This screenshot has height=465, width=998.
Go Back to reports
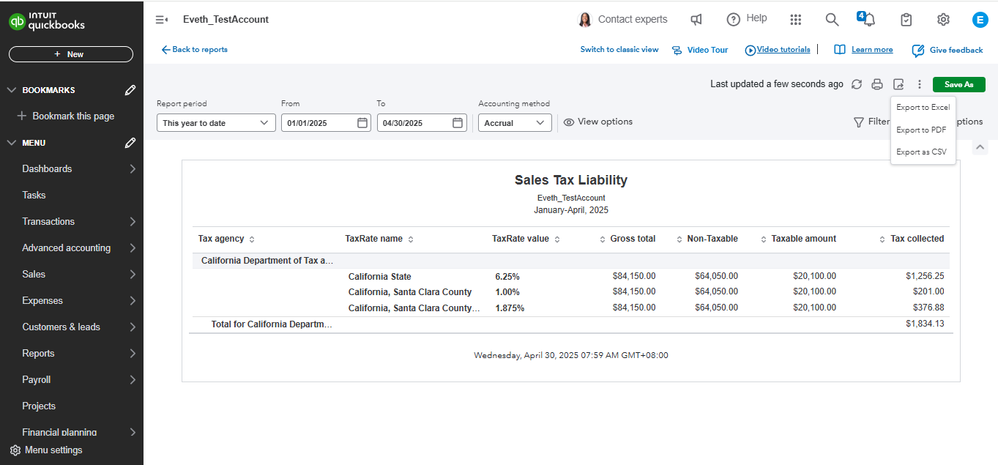194,50
